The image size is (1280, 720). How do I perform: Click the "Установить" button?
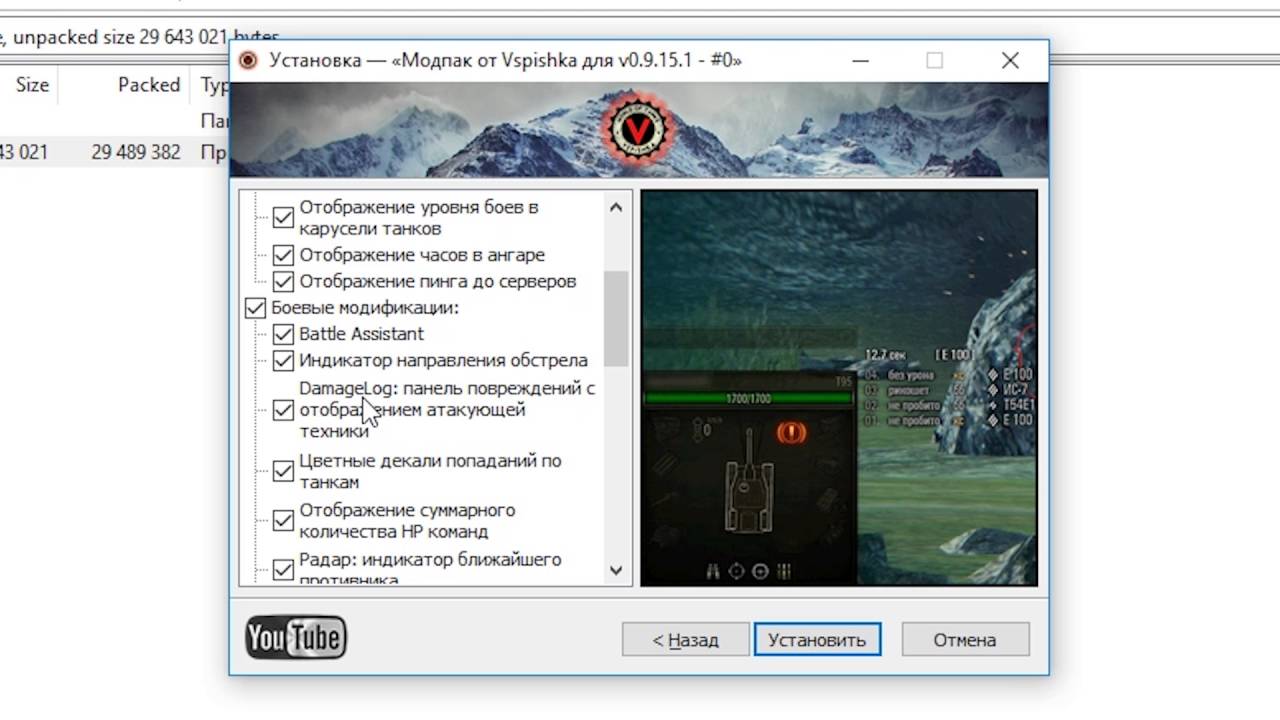point(817,640)
